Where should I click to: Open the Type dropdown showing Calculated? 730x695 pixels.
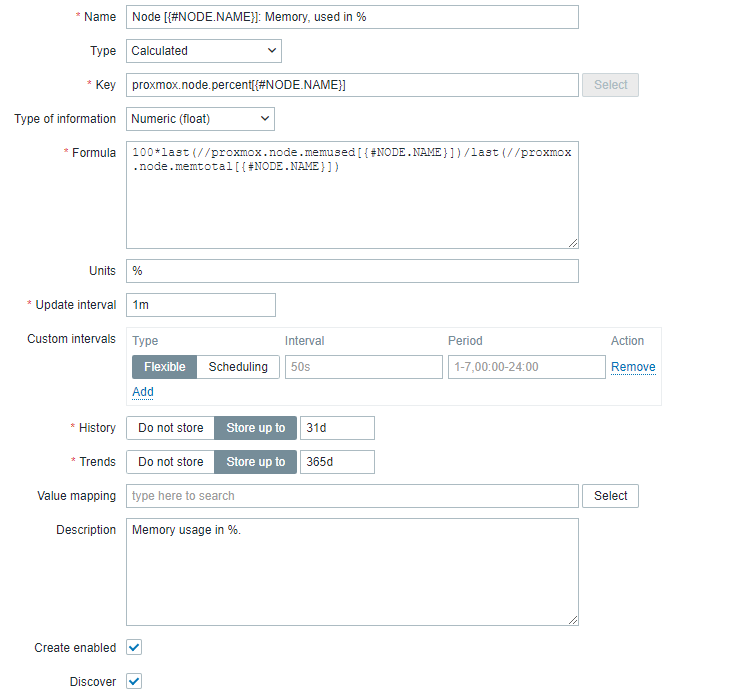tap(204, 51)
